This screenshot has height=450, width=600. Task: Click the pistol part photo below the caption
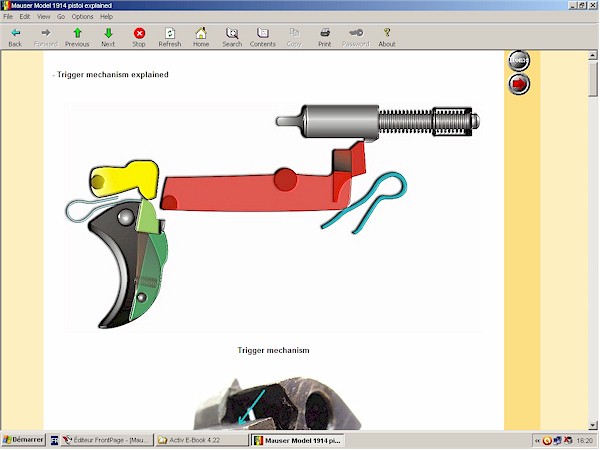click(277, 403)
